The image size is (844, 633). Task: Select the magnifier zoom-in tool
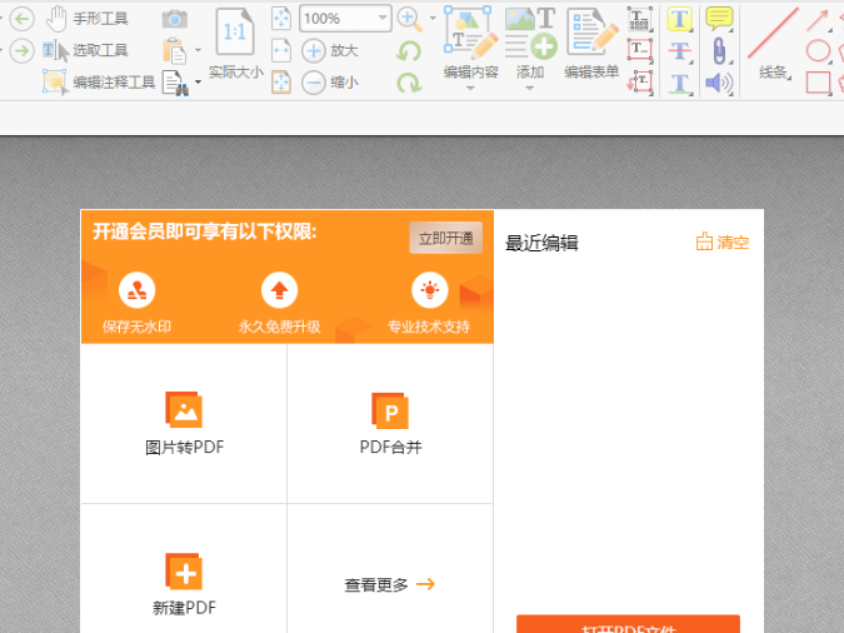[x=410, y=19]
